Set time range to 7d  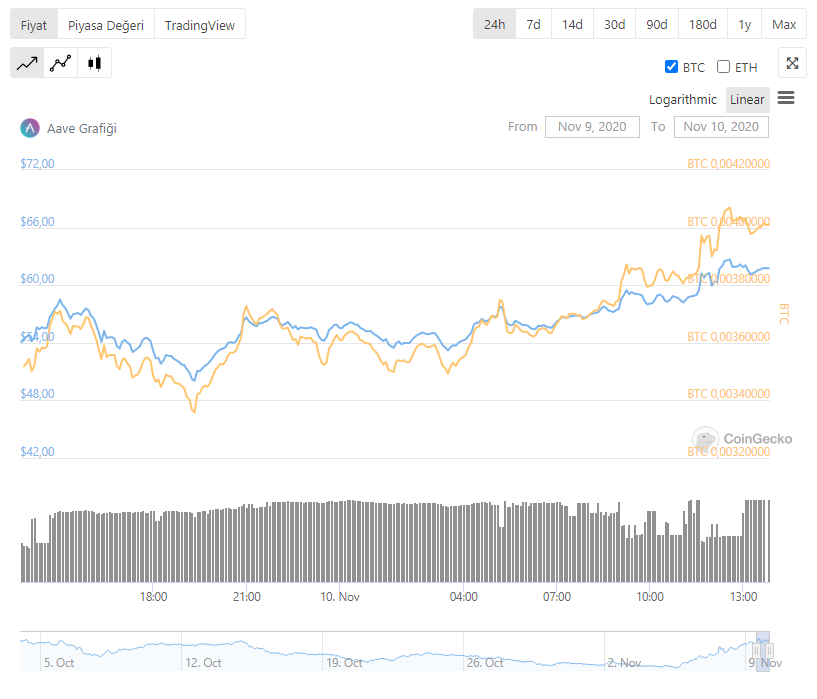point(534,24)
